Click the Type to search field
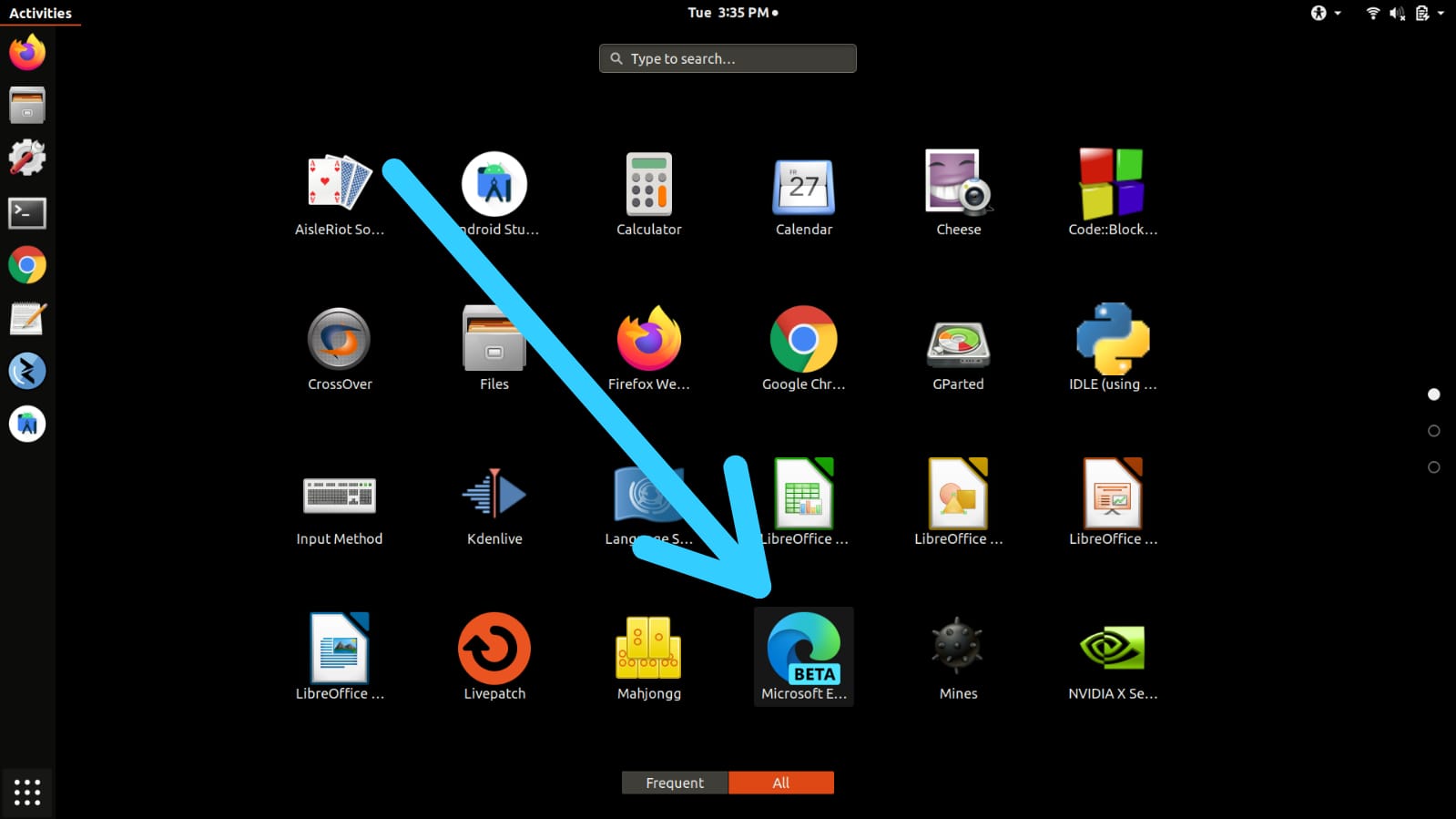The width and height of the screenshot is (1456, 819). coord(728,58)
